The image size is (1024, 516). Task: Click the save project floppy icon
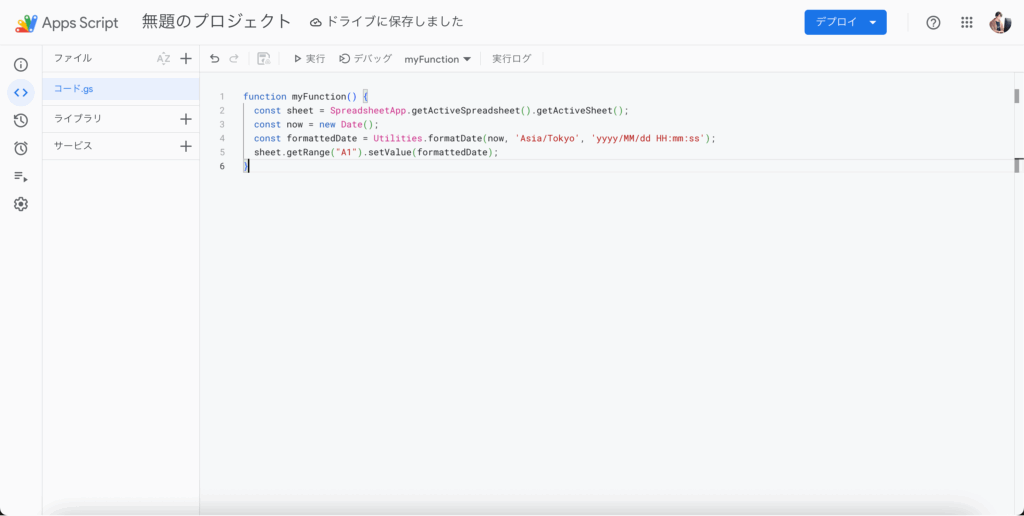[263, 59]
